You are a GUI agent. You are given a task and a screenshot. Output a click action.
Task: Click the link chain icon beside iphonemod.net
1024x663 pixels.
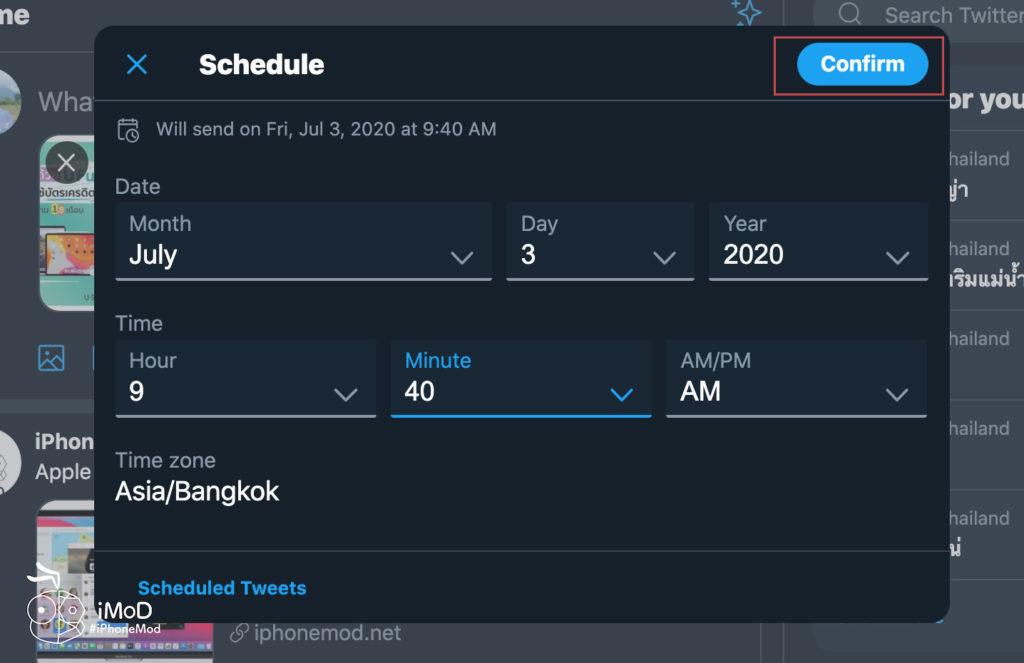[239, 633]
